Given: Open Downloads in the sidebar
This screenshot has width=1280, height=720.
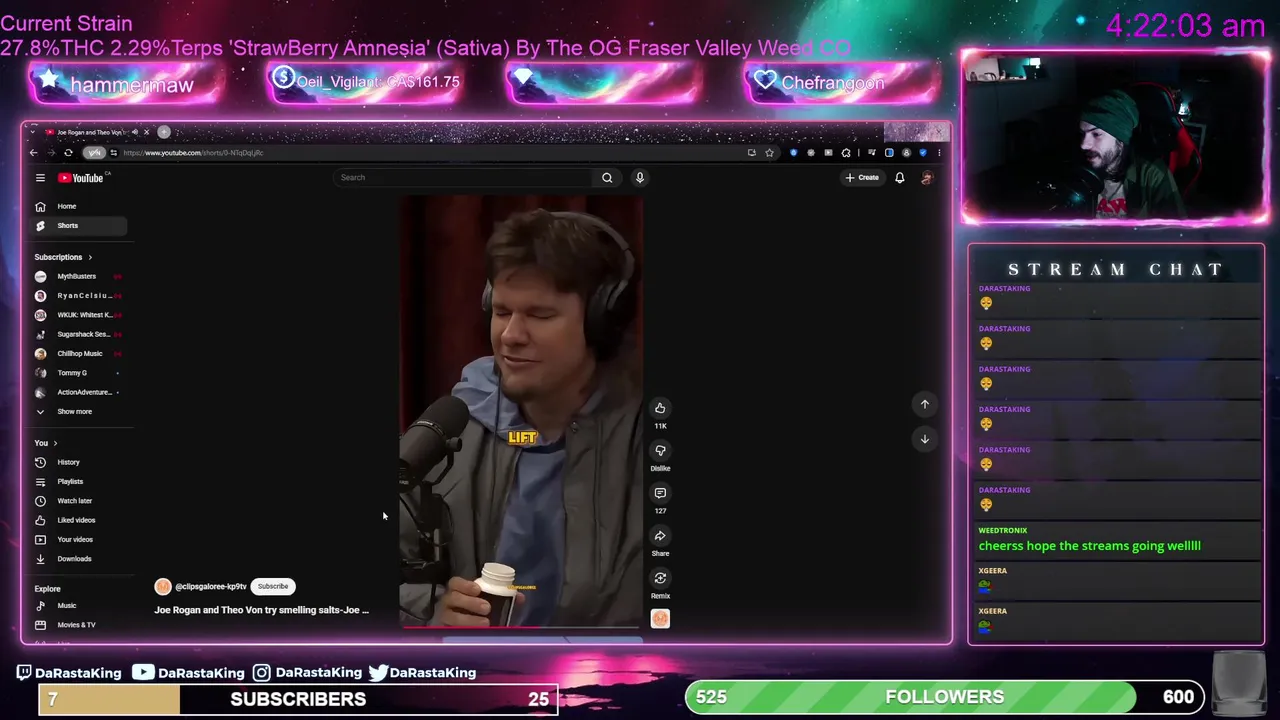Looking at the screenshot, I should tap(80, 559).
